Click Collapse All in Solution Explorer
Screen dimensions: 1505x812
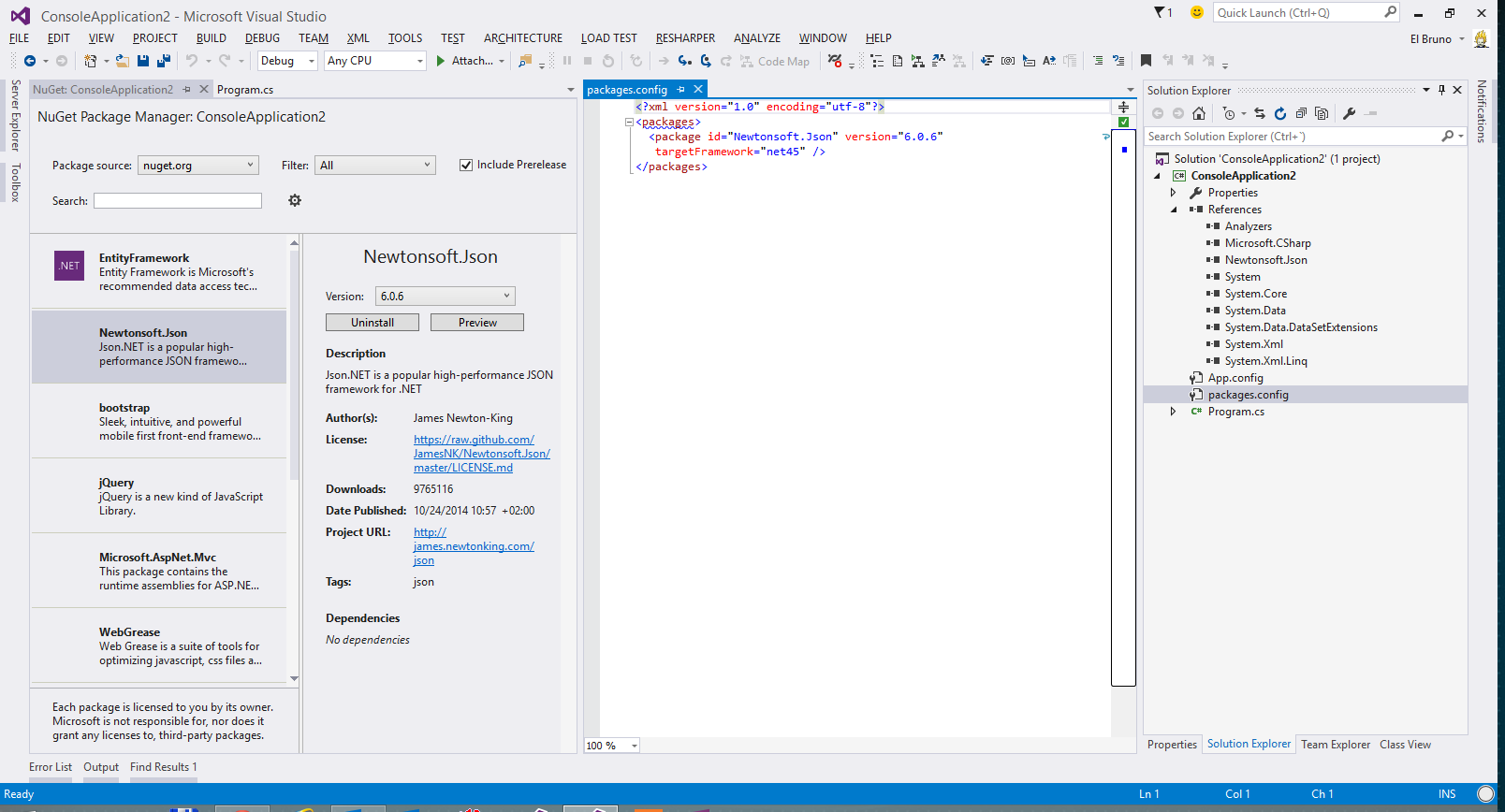point(1301,113)
